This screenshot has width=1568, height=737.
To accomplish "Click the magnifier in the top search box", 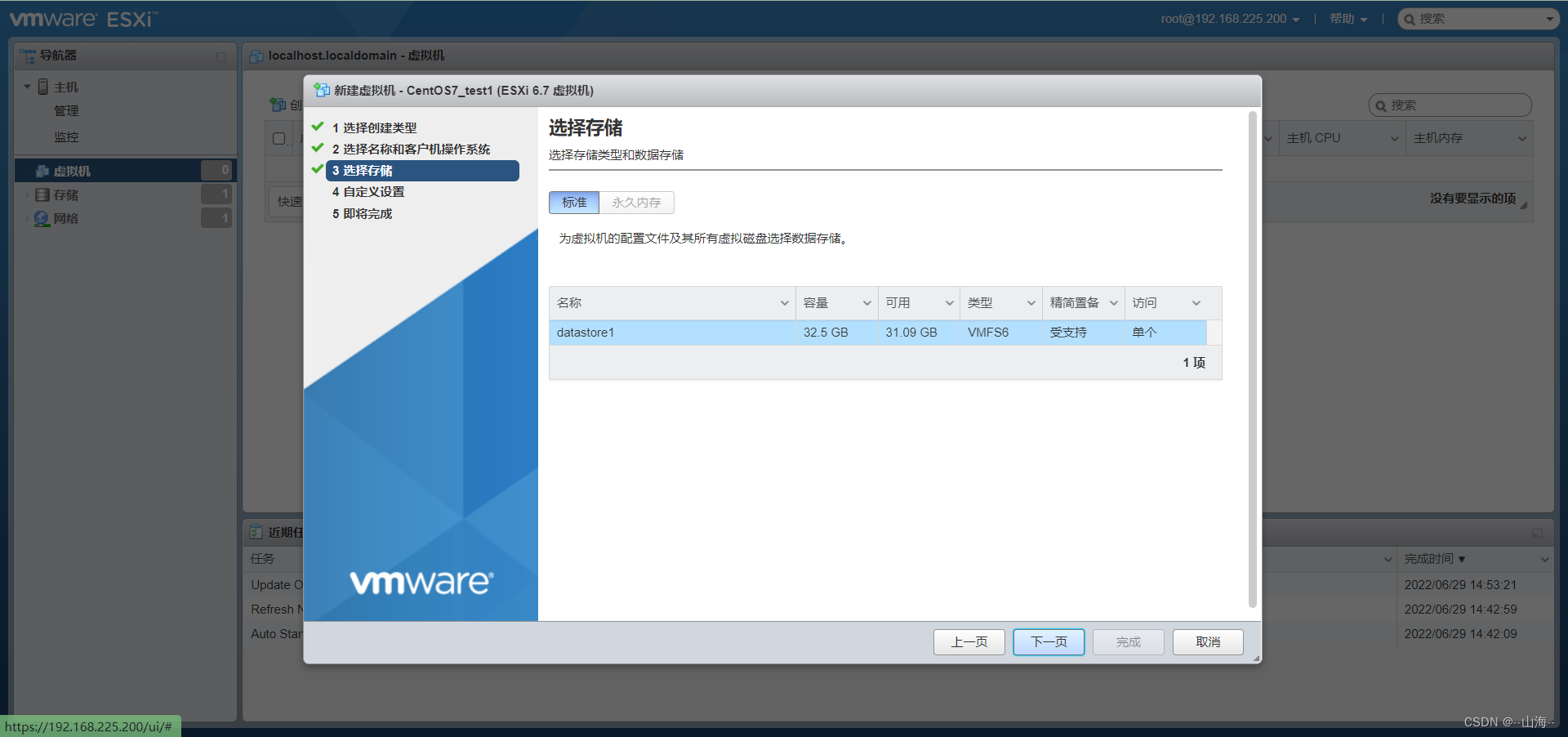I will [1410, 19].
